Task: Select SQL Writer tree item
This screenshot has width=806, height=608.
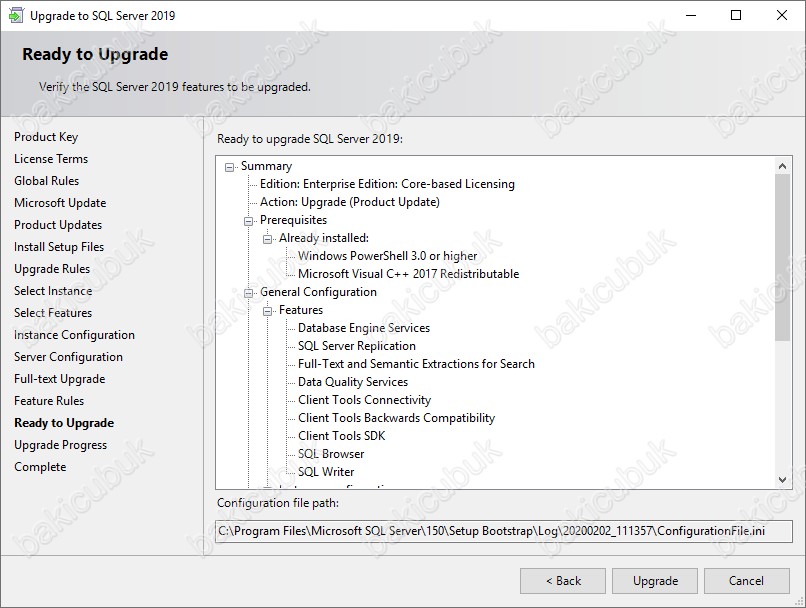Action: click(x=326, y=472)
